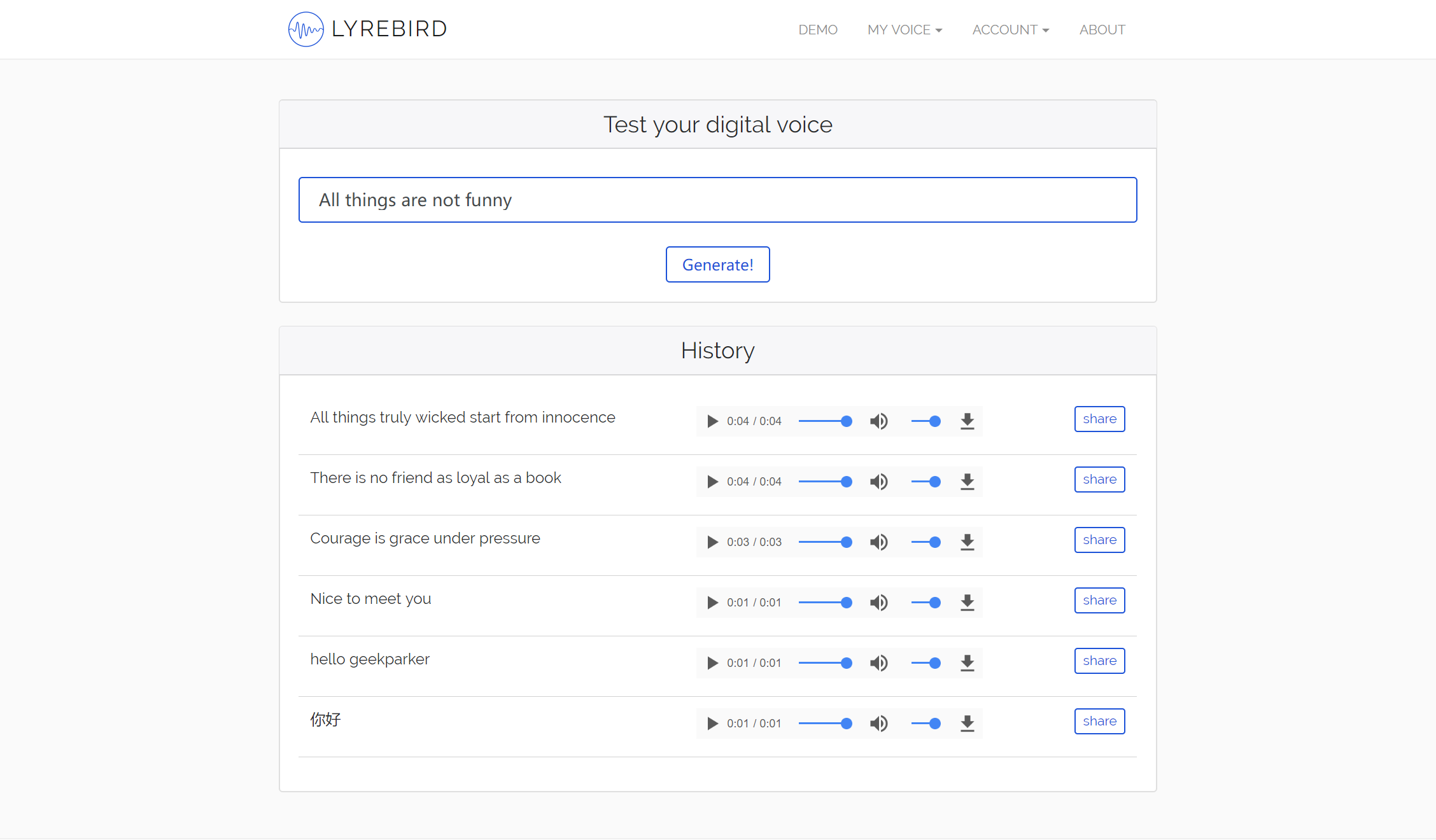This screenshot has height=840, width=1436.
Task: Select the text 'Nice to meet you'
Action: [370, 599]
